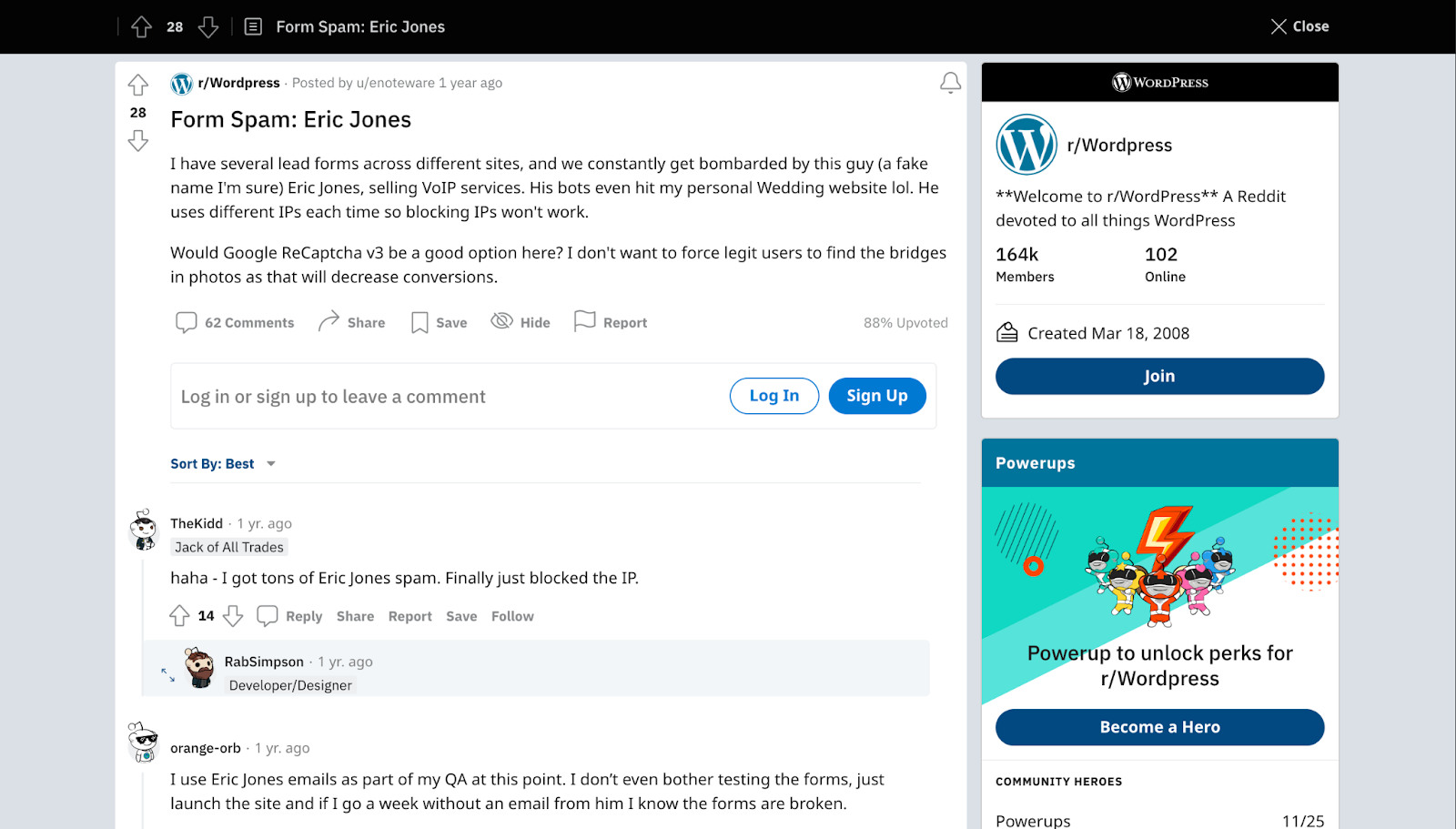Share TheKidd's comment

[355, 616]
